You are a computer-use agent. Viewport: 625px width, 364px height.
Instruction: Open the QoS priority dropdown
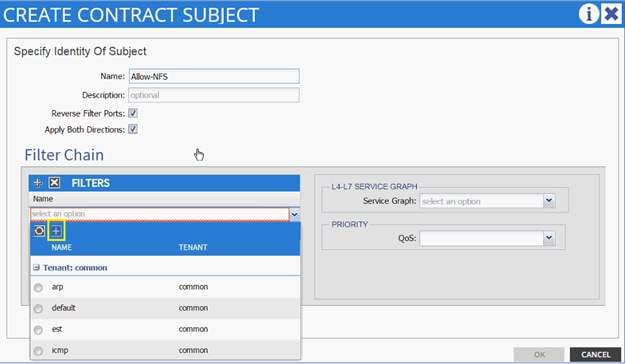tap(549, 238)
